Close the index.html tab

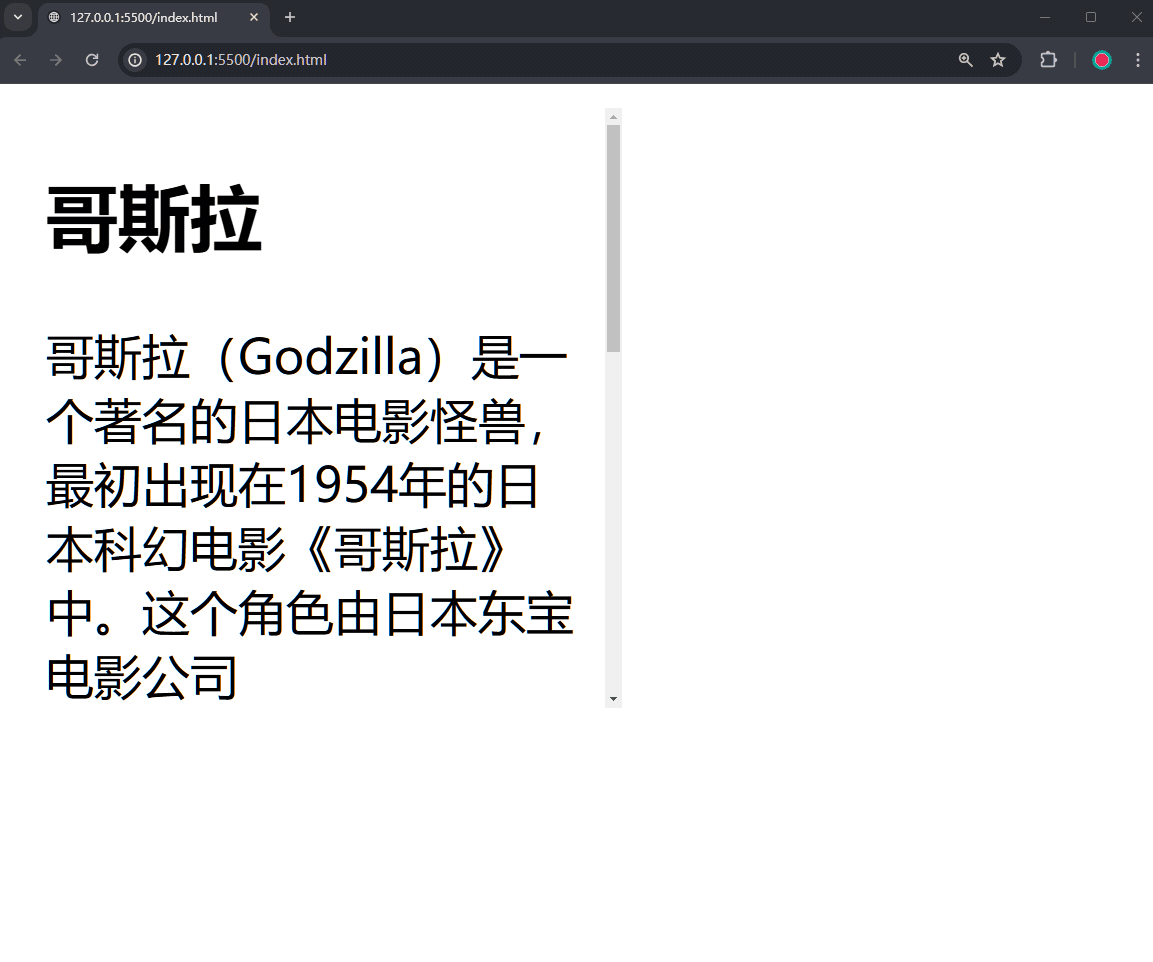253,17
